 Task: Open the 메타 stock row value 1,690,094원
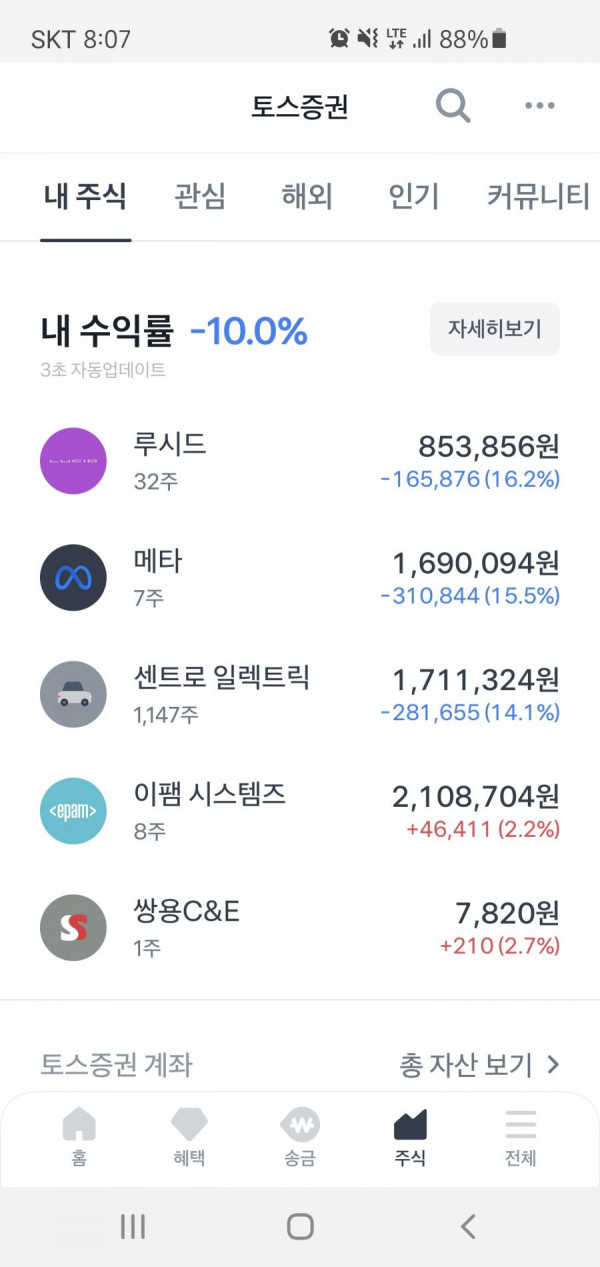(476, 564)
